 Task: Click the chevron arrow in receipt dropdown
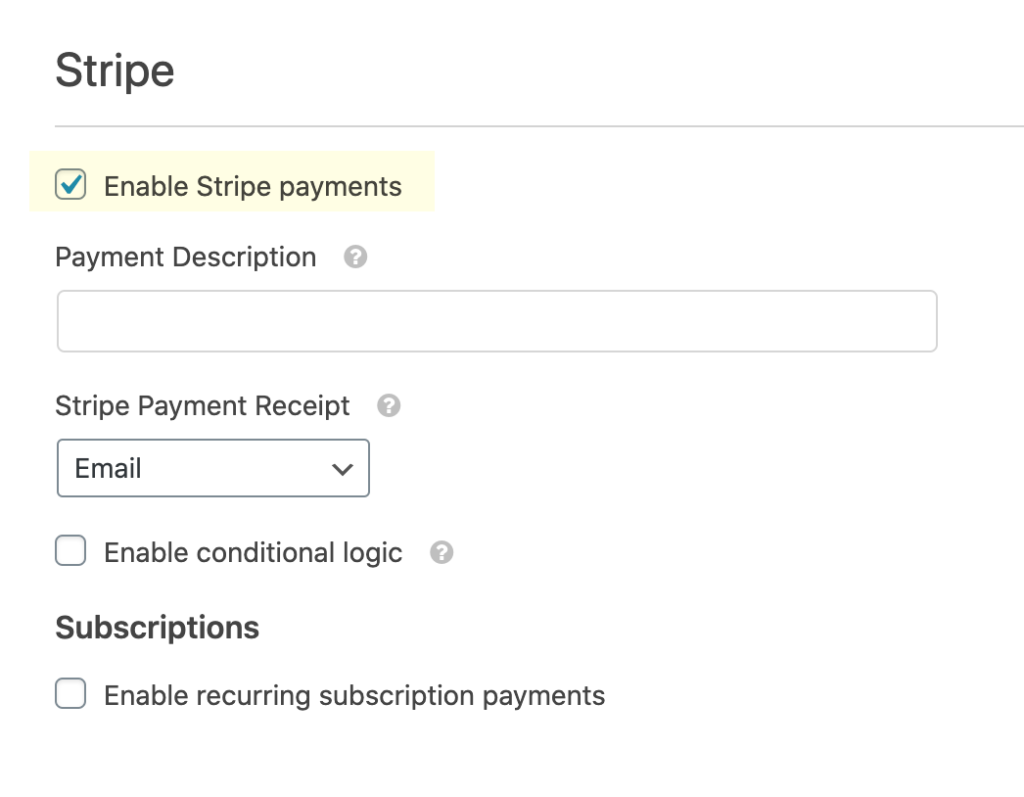point(342,469)
